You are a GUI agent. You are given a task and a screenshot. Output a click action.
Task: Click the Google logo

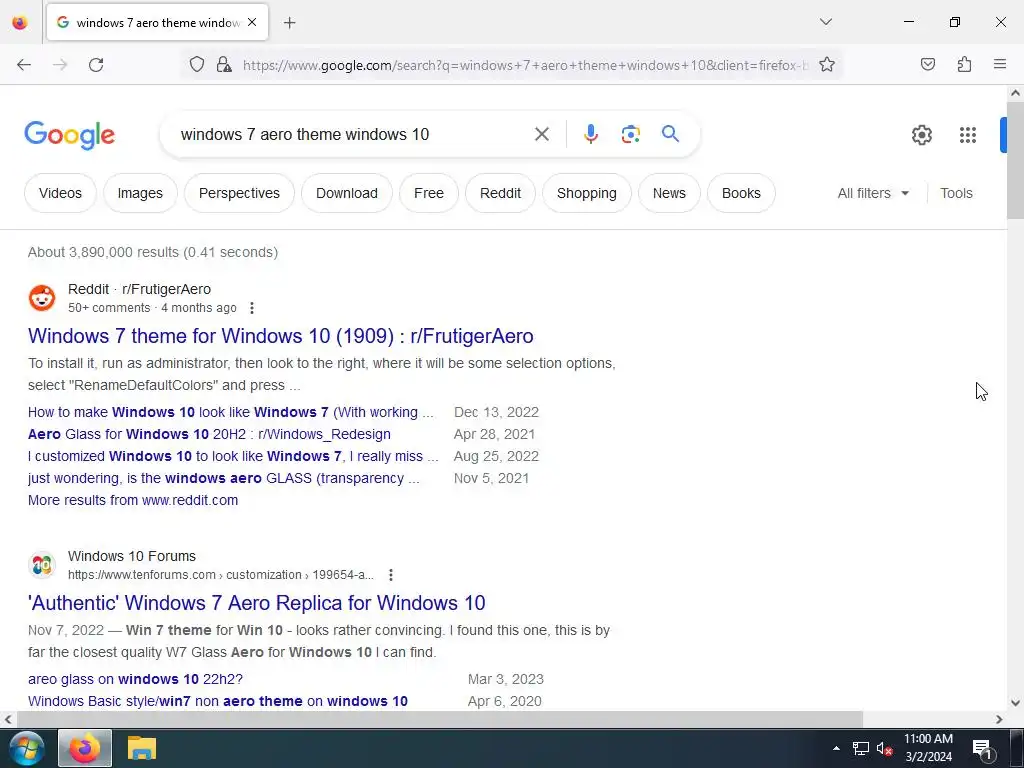70,135
